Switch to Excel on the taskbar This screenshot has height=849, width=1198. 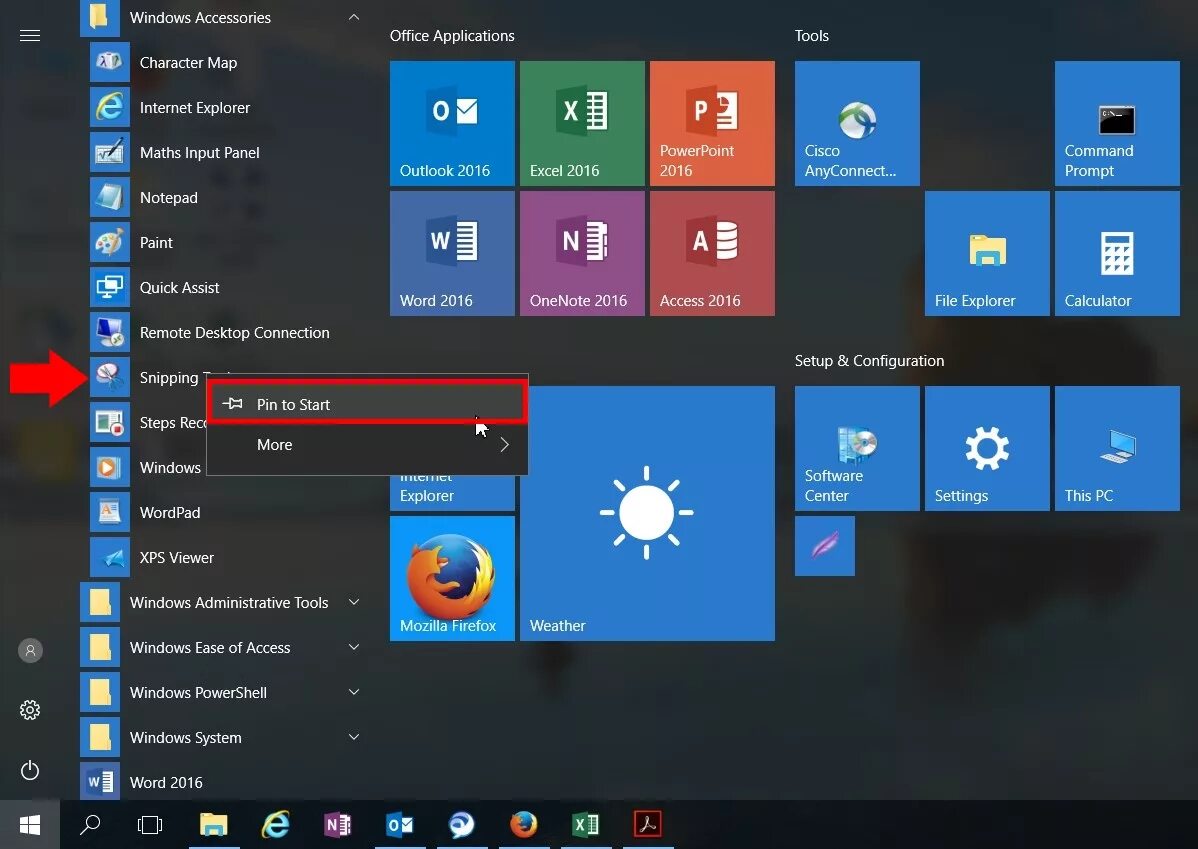click(x=585, y=825)
